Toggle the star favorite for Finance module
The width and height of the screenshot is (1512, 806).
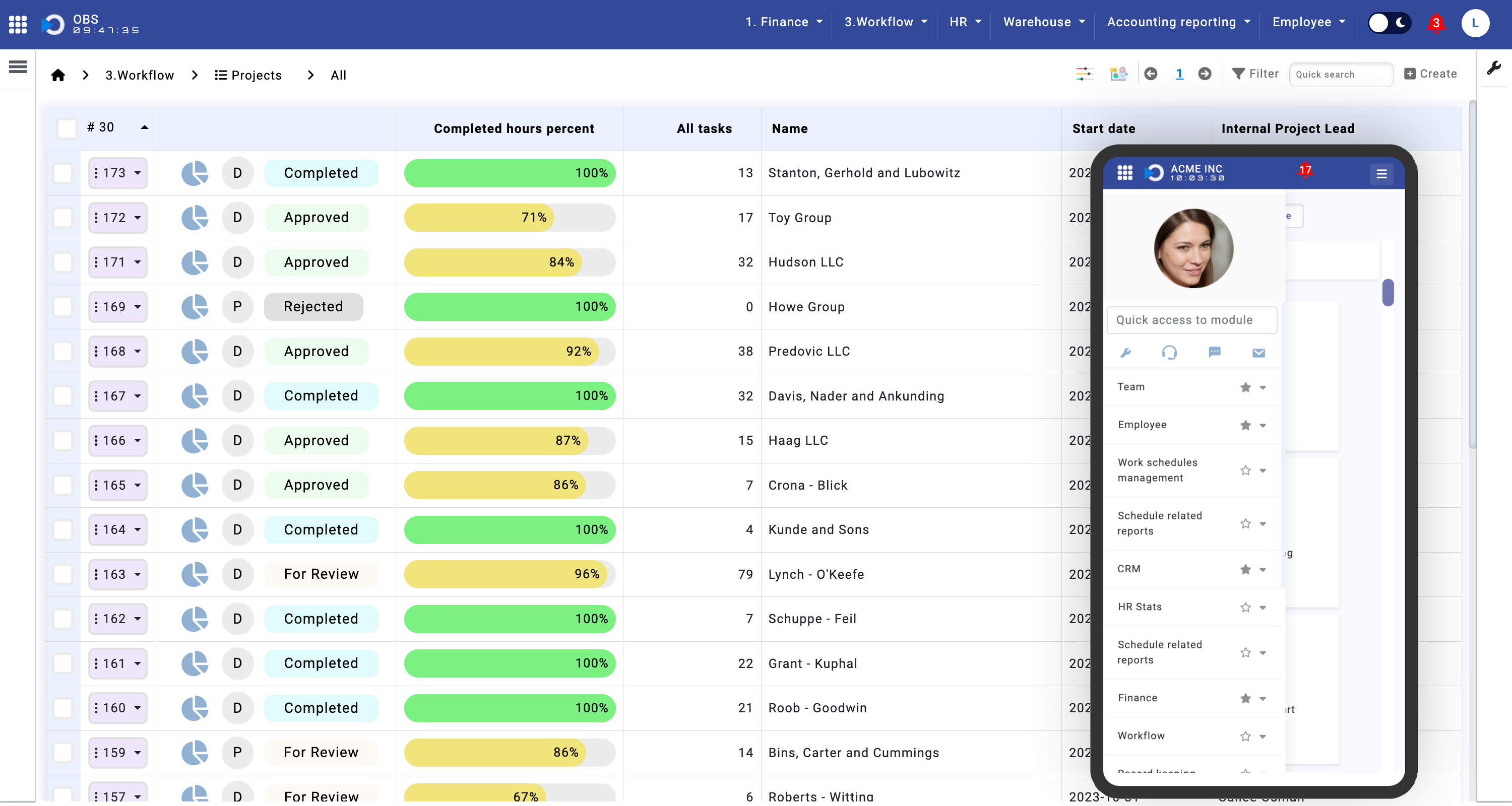(1245, 698)
